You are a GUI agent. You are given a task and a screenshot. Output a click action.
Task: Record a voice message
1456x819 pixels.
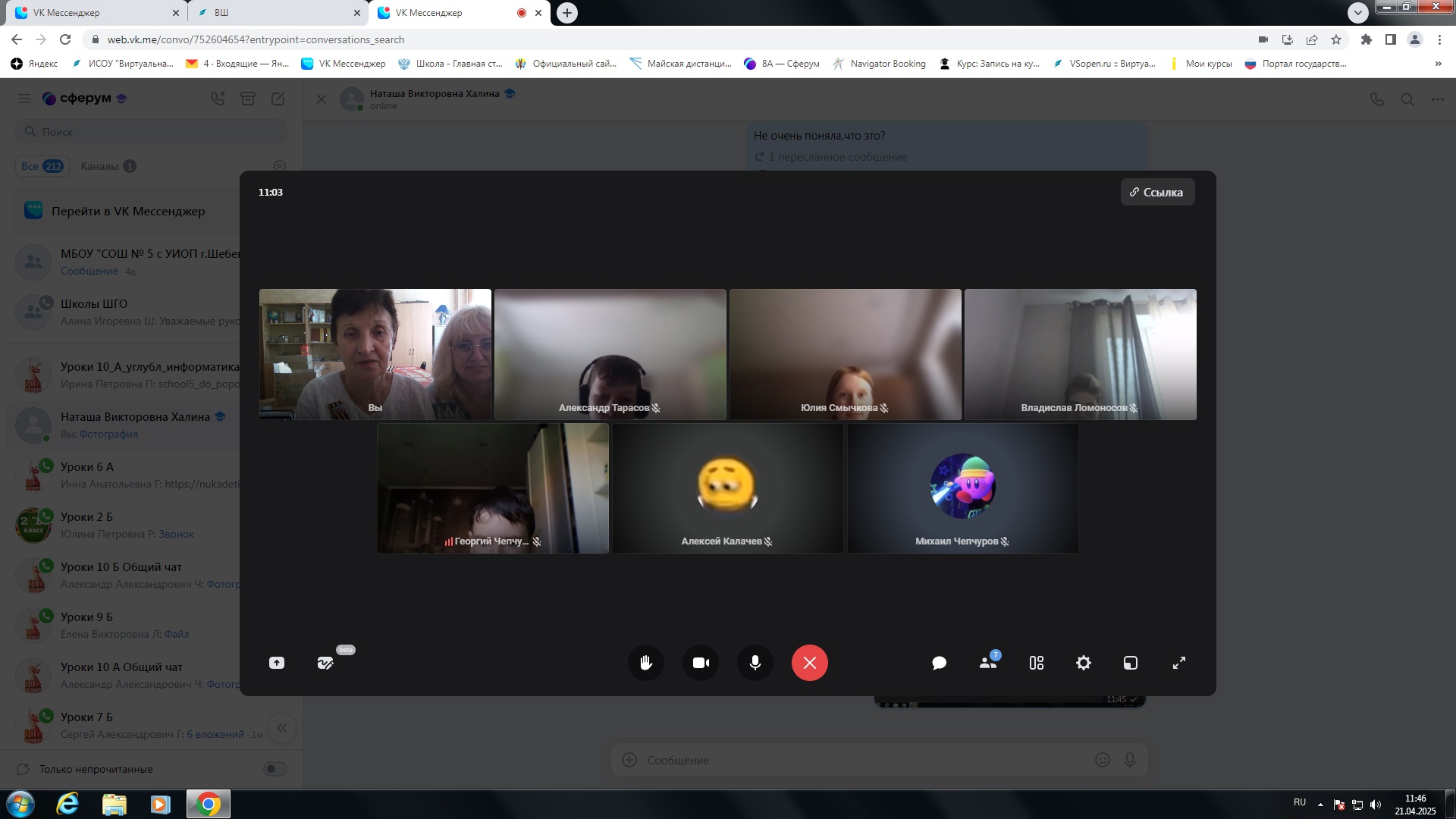coord(1130,760)
